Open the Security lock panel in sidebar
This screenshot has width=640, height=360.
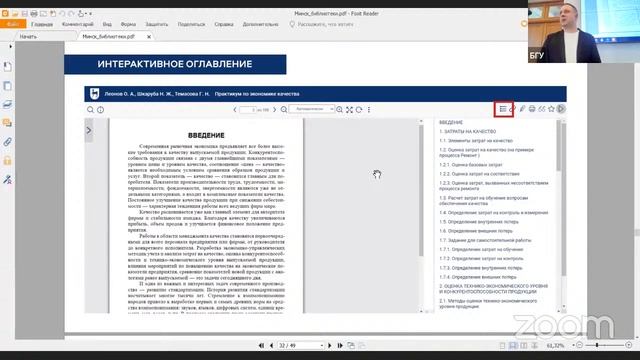7,161
